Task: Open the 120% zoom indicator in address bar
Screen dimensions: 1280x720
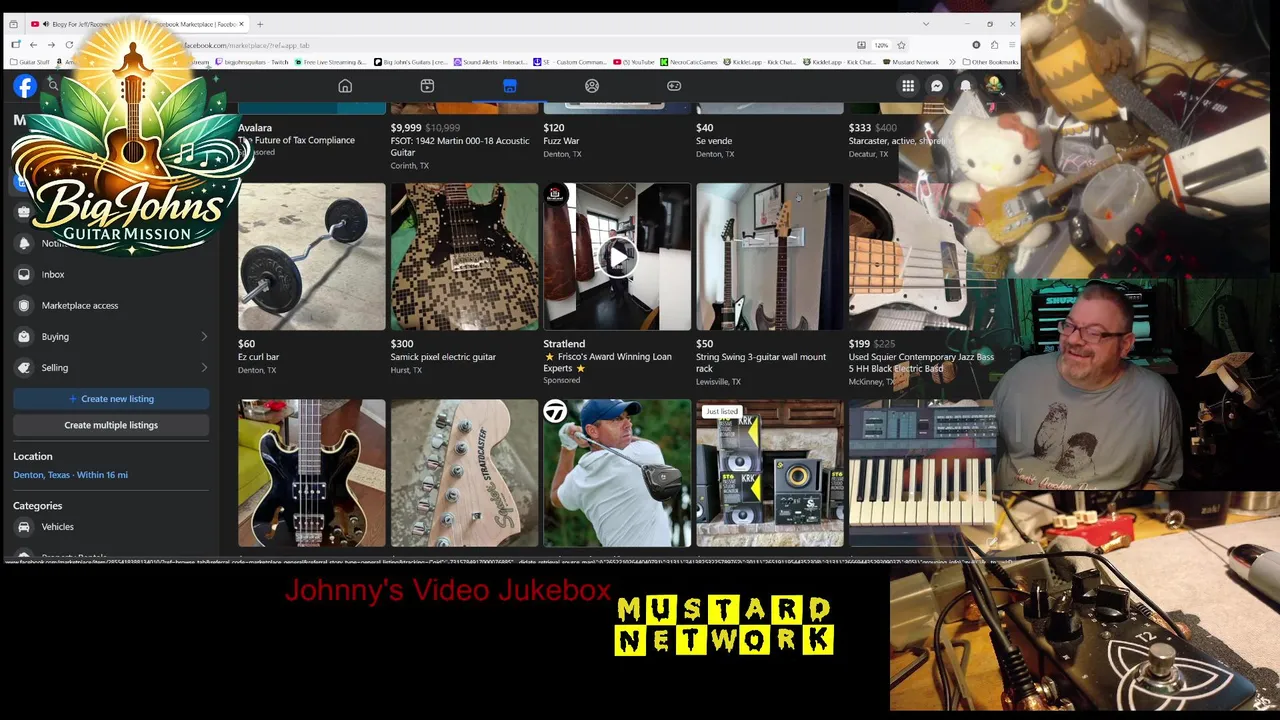Action: coord(881,45)
